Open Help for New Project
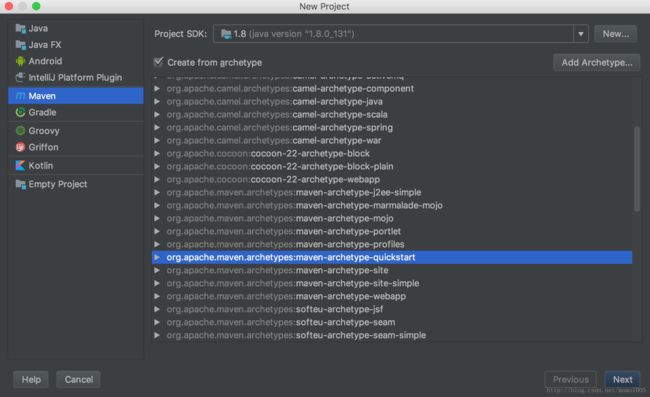Viewport: 650px width, 397px height. [x=31, y=379]
